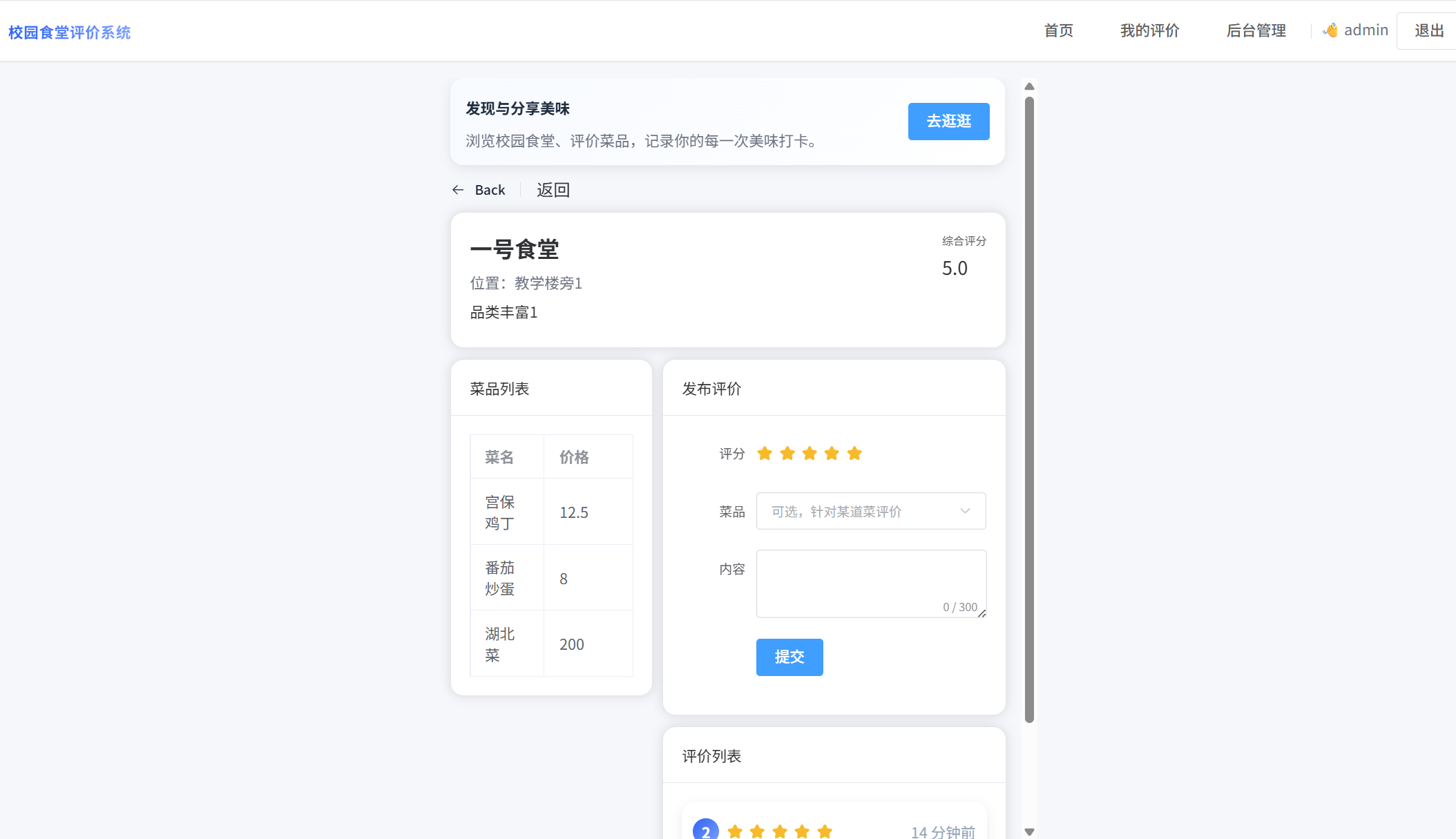Click the chevron arrow in 菜品 select
The image size is (1456, 839).
tap(965, 511)
